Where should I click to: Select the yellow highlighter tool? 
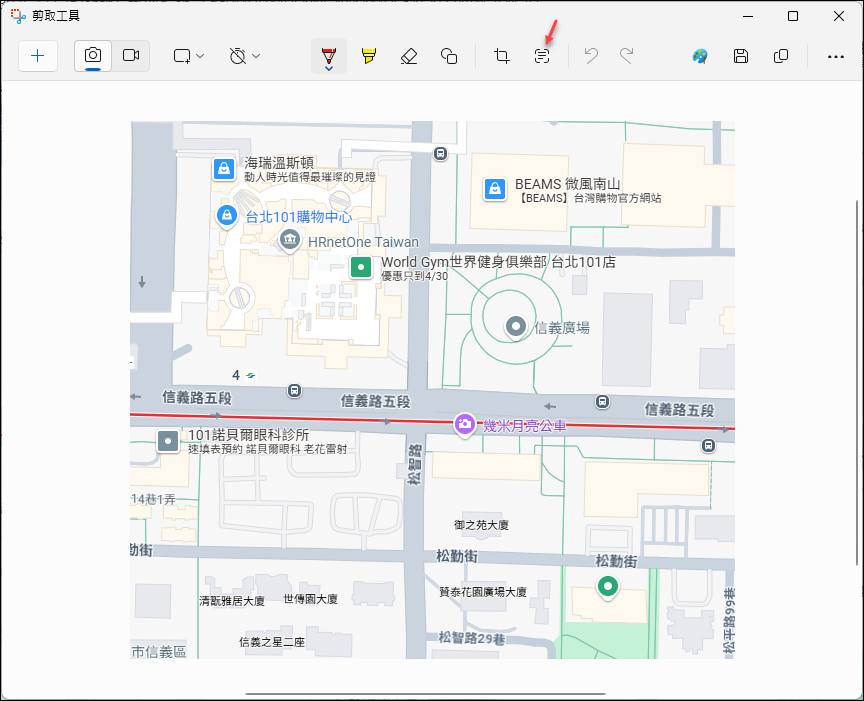point(369,56)
